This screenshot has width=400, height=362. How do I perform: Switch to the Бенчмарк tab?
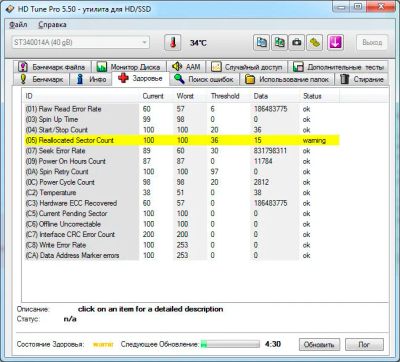coord(41,79)
